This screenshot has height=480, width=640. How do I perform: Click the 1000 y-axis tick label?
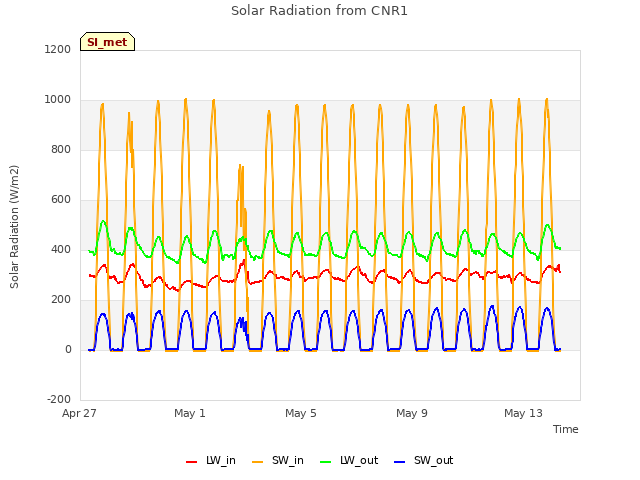[58, 100]
